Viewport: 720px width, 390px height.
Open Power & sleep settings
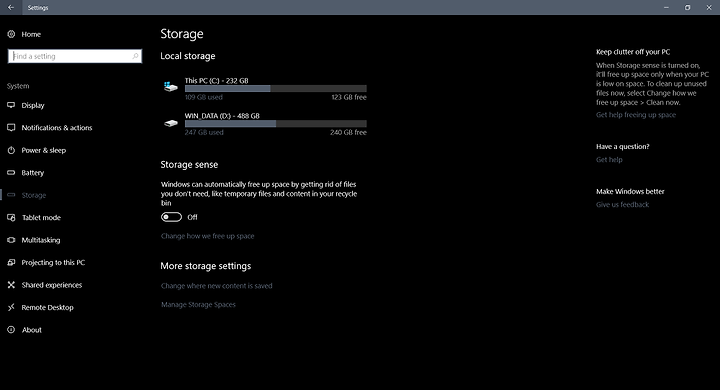[44, 150]
